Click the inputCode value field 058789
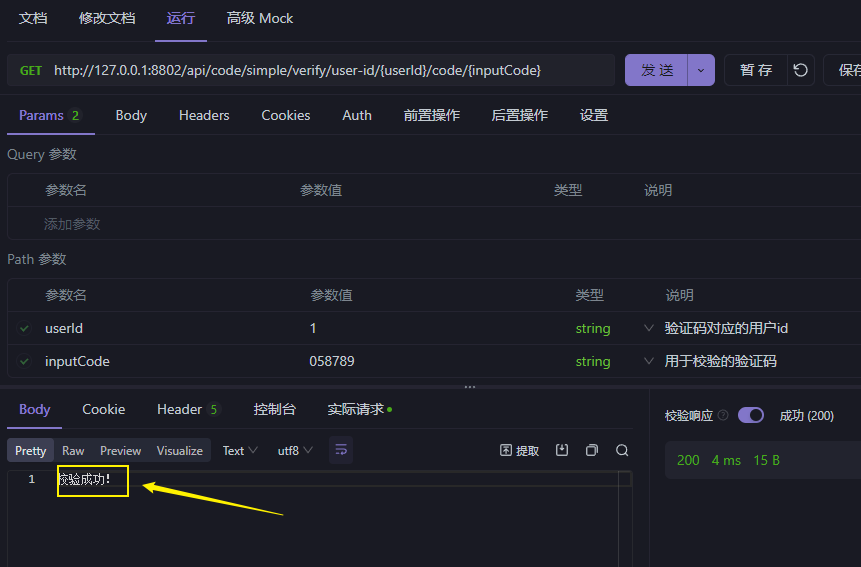Viewport: 861px width, 567px height. click(332, 361)
